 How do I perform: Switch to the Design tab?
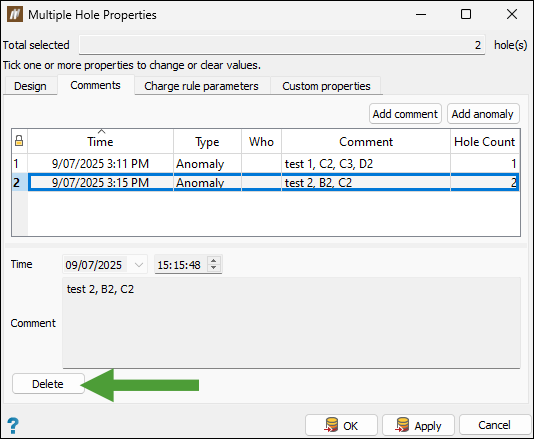coord(30,86)
